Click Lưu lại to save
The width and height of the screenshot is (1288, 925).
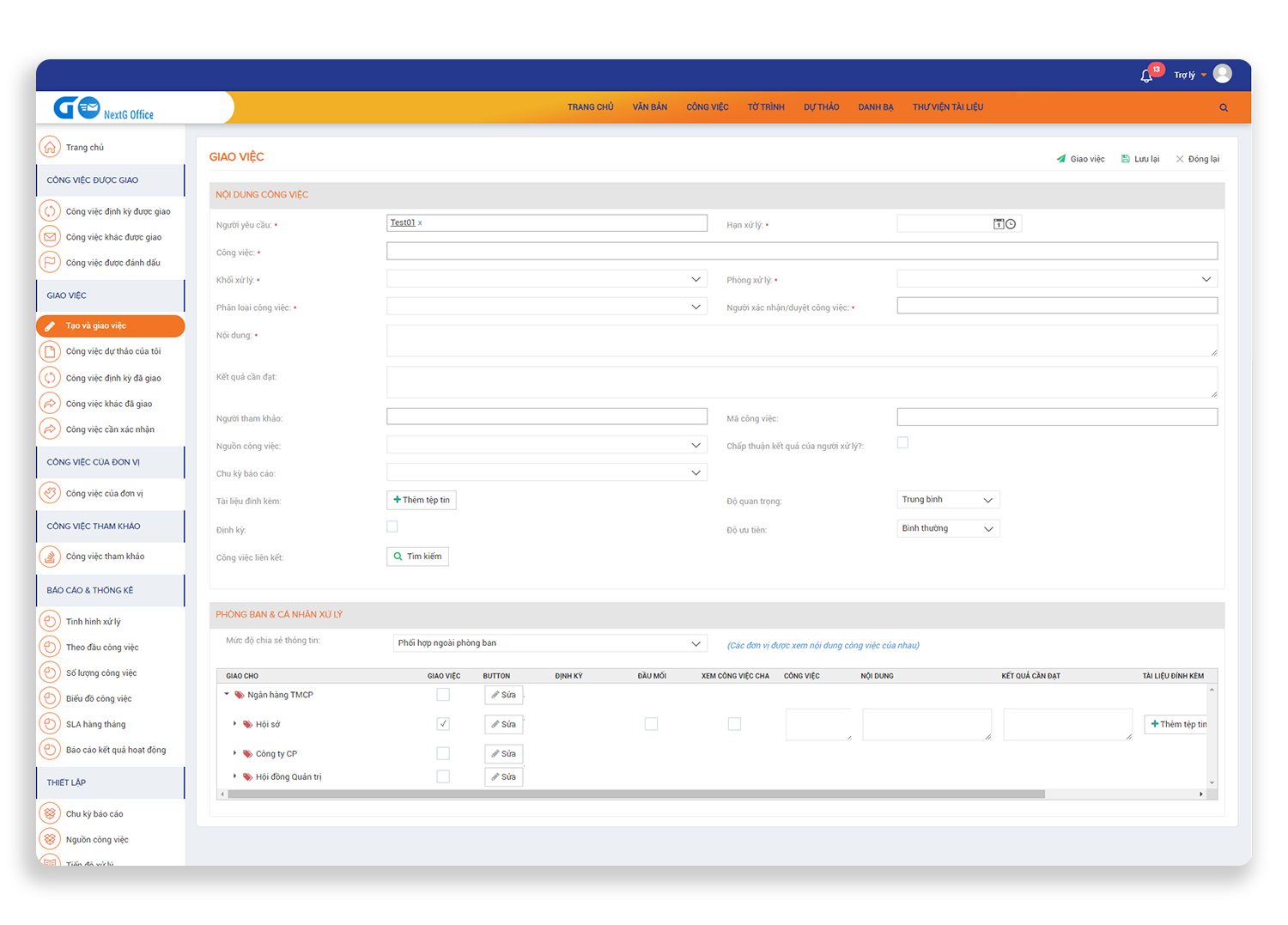pos(1140,159)
